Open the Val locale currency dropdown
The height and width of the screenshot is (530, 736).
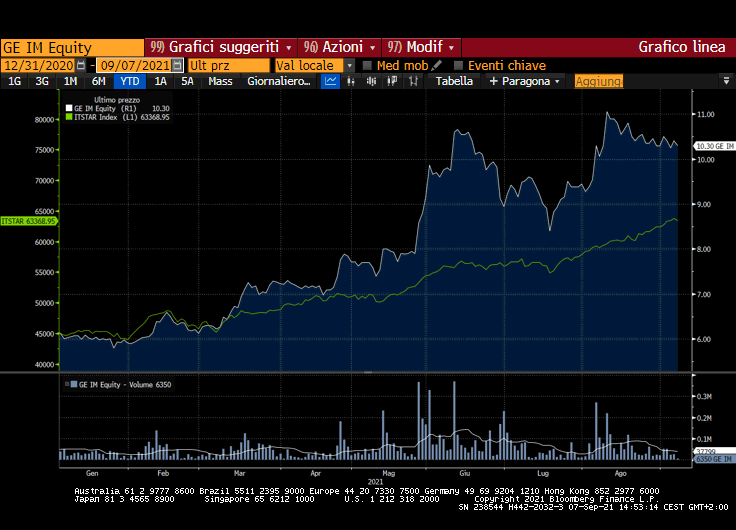[x=349, y=65]
